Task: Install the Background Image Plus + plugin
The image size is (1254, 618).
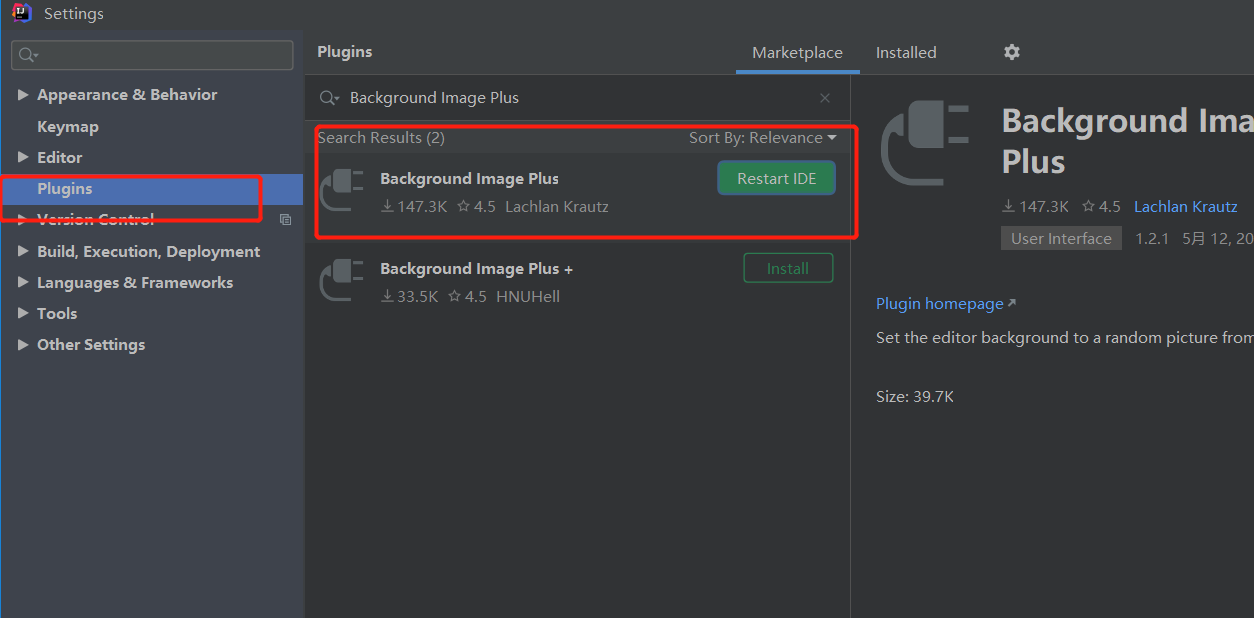Action: [x=788, y=267]
